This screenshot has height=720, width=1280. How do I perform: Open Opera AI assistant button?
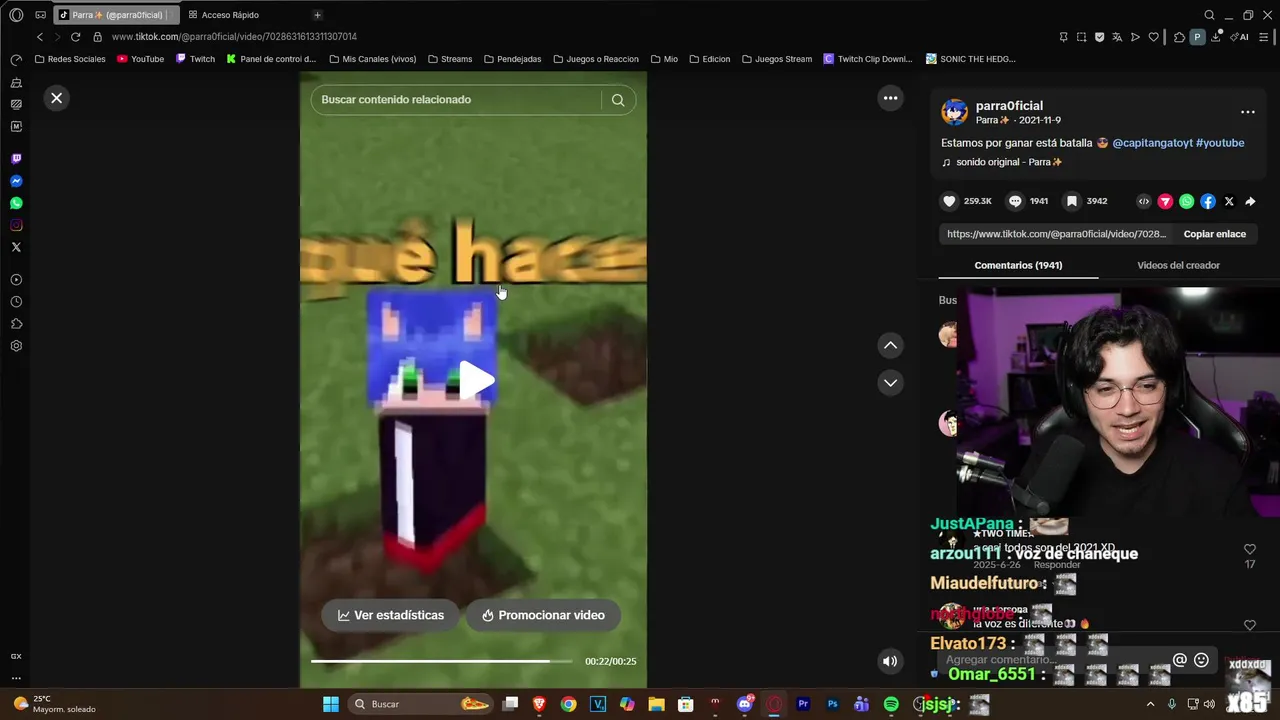click(1240, 37)
